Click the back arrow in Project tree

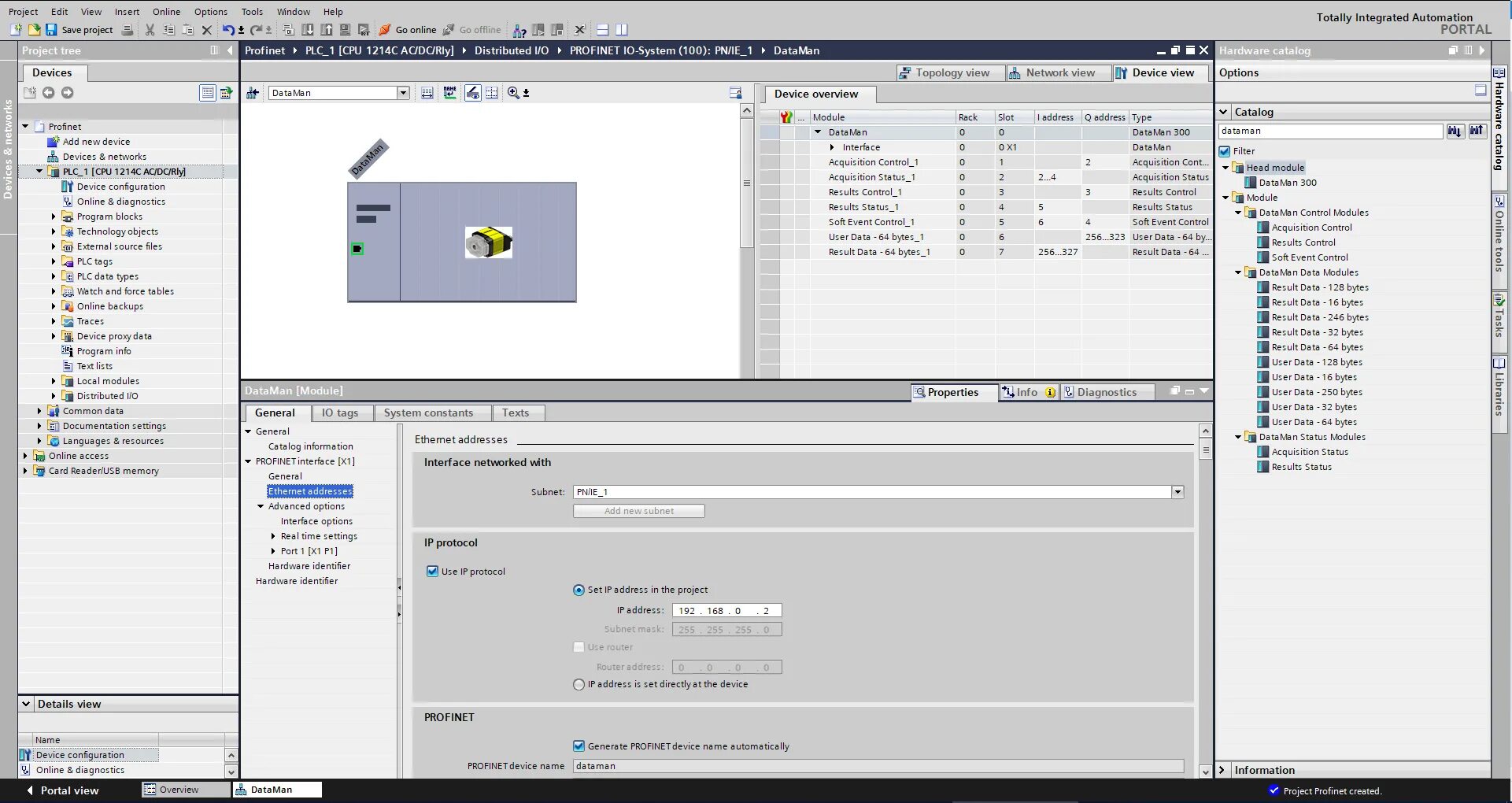pyautogui.click(x=49, y=93)
